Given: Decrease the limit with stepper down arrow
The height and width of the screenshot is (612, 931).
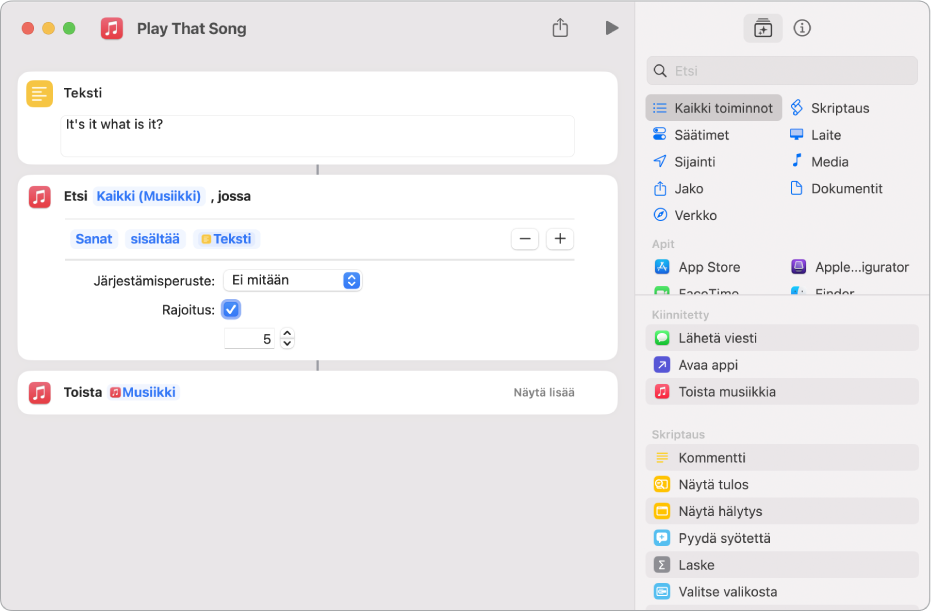Looking at the screenshot, I should (x=287, y=344).
